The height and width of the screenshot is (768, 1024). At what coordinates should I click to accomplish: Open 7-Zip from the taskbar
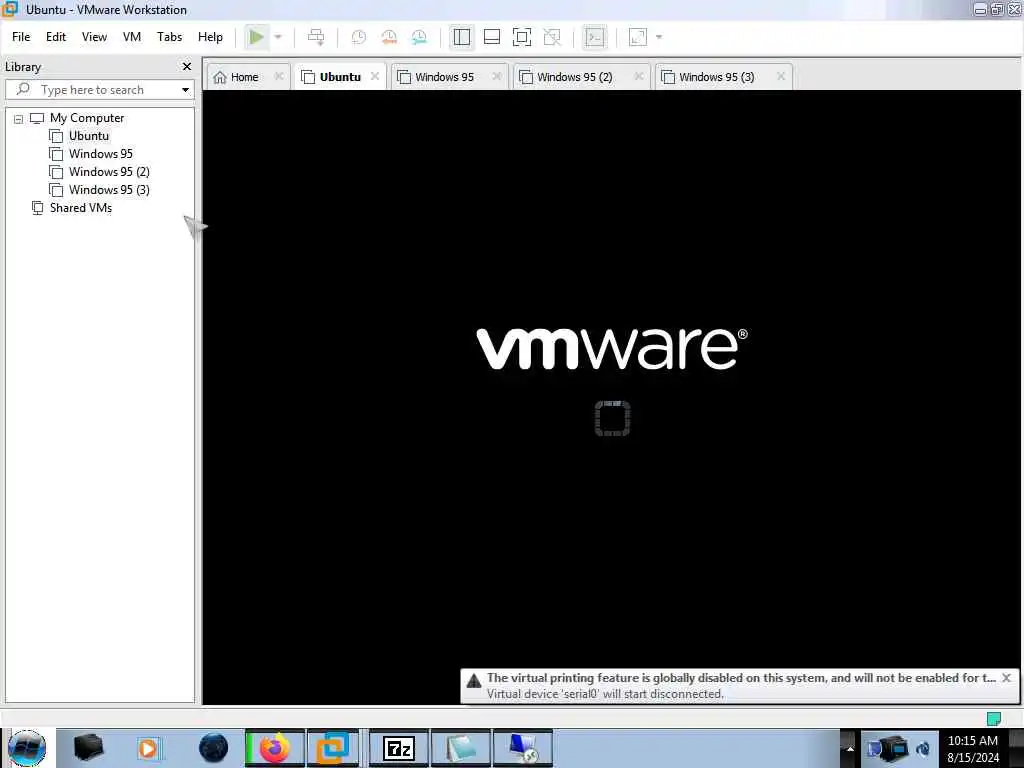[x=398, y=748]
